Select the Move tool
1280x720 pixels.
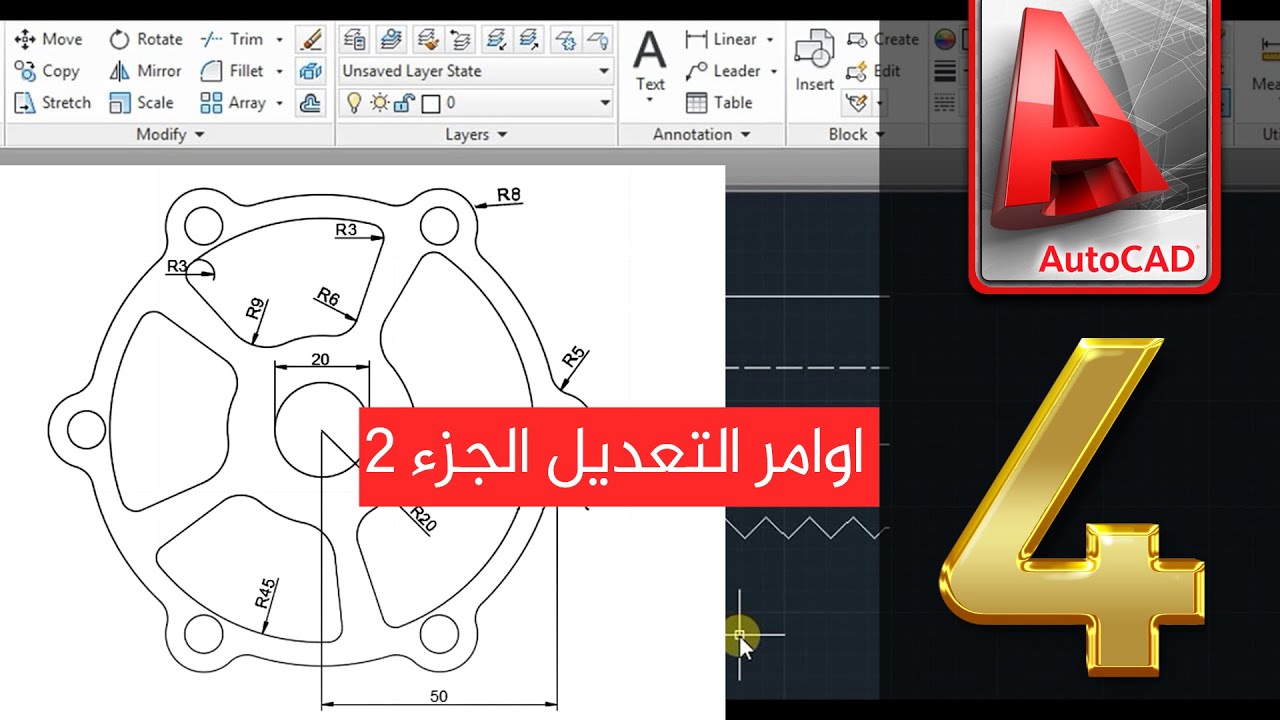pos(48,39)
